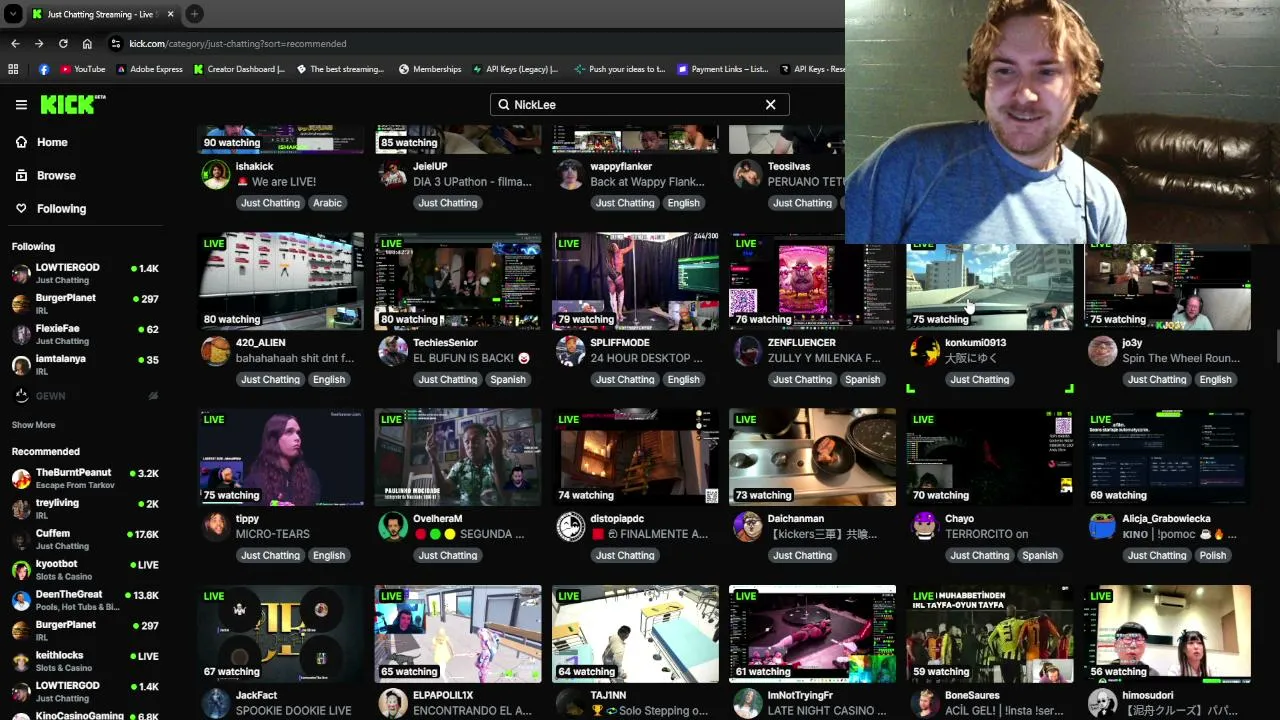Click keithlocks' avatar in the sidebar
1280x720 pixels.
(21, 661)
